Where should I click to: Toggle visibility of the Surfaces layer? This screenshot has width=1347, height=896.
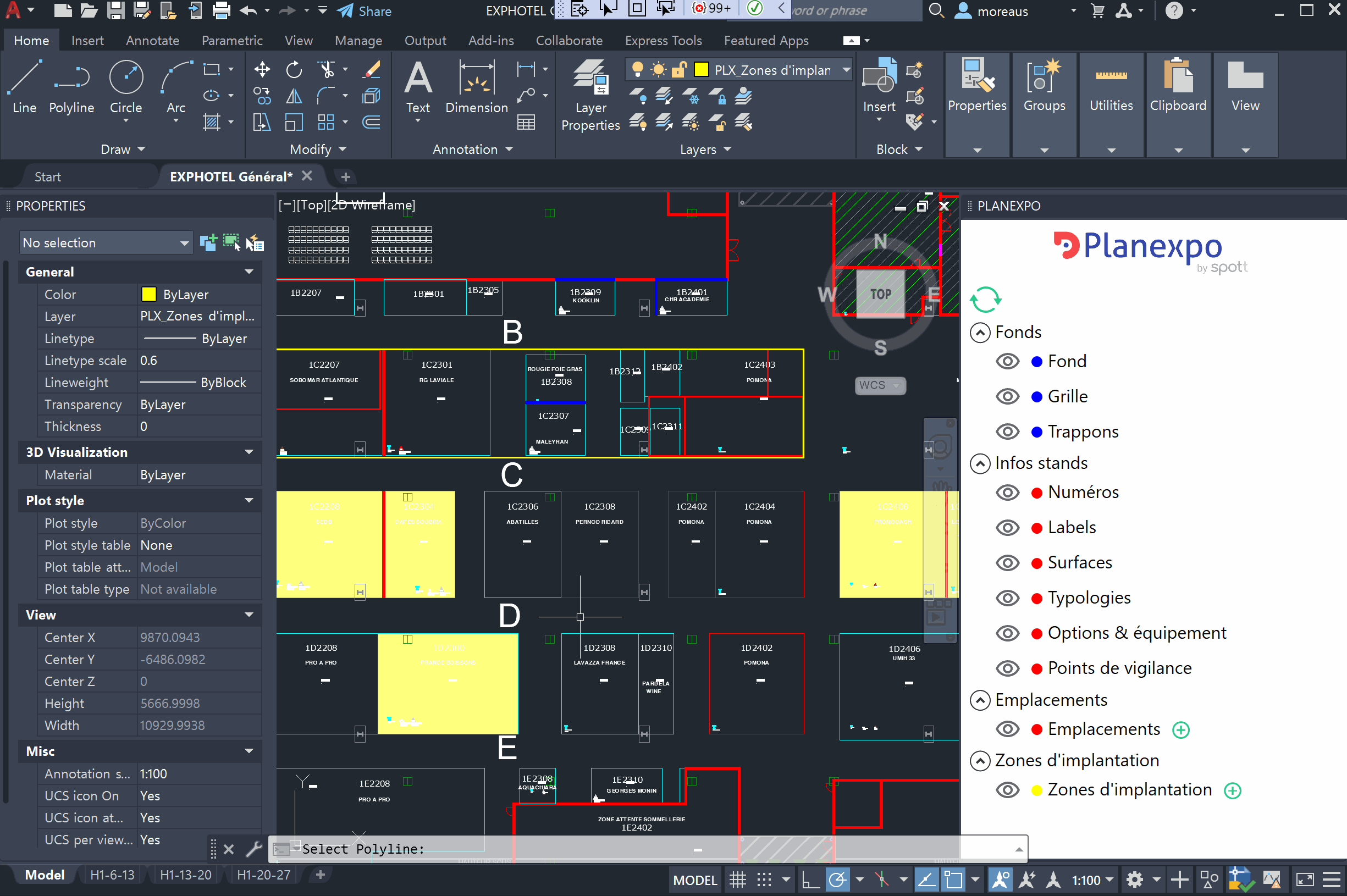click(x=1008, y=563)
